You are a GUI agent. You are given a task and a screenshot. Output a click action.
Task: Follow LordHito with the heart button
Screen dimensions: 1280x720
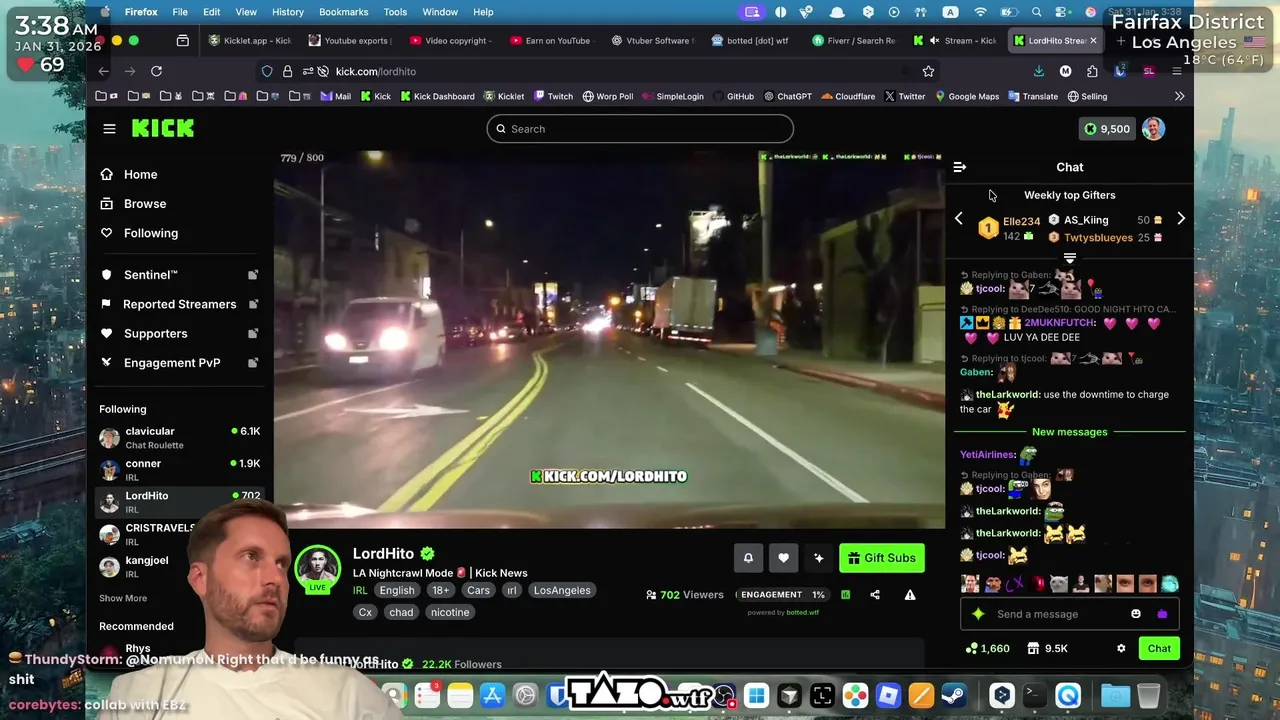[784, 558]
